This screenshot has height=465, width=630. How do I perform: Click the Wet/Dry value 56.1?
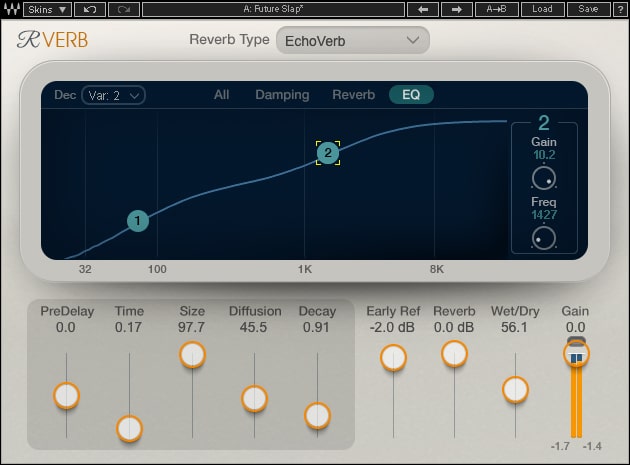point(514,328)
